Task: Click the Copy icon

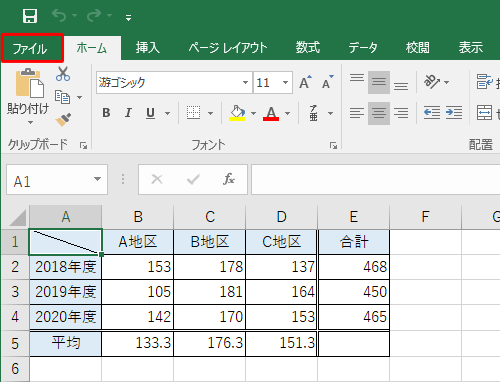Action: [x=62, y=97]
